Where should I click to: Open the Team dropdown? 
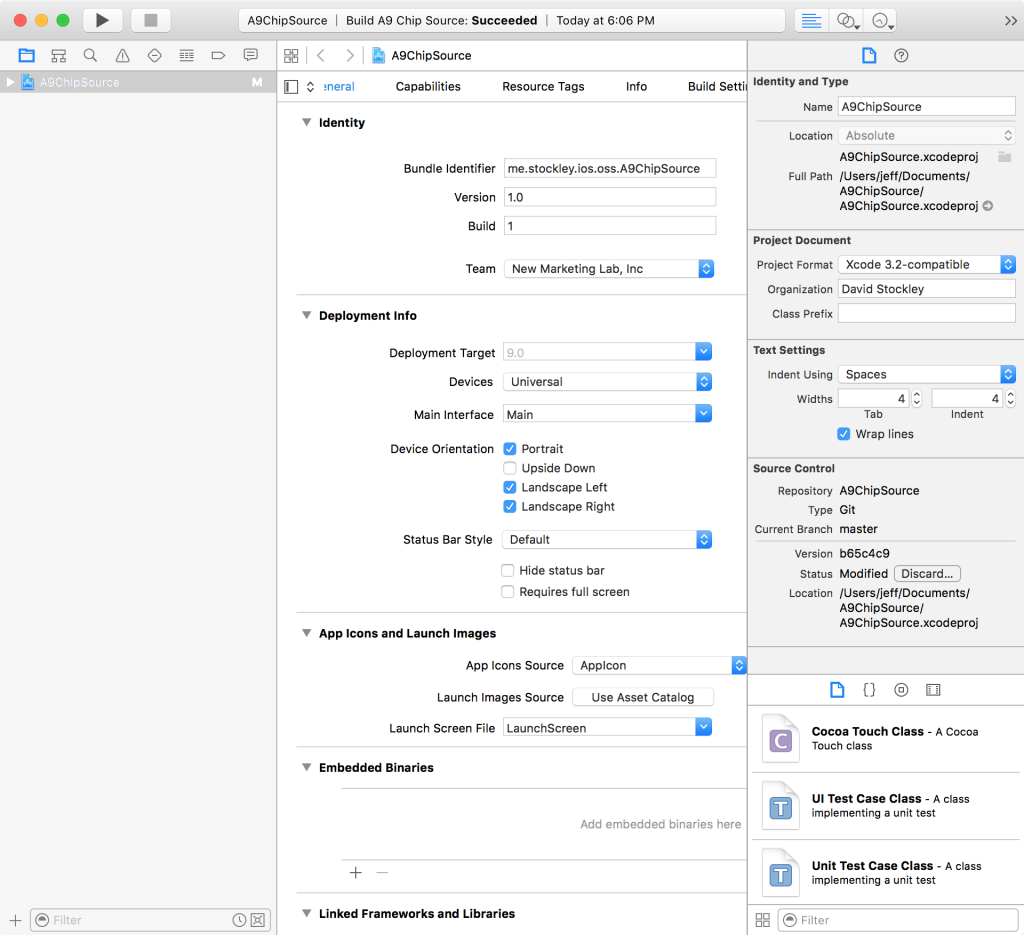(x=609, y=269)
